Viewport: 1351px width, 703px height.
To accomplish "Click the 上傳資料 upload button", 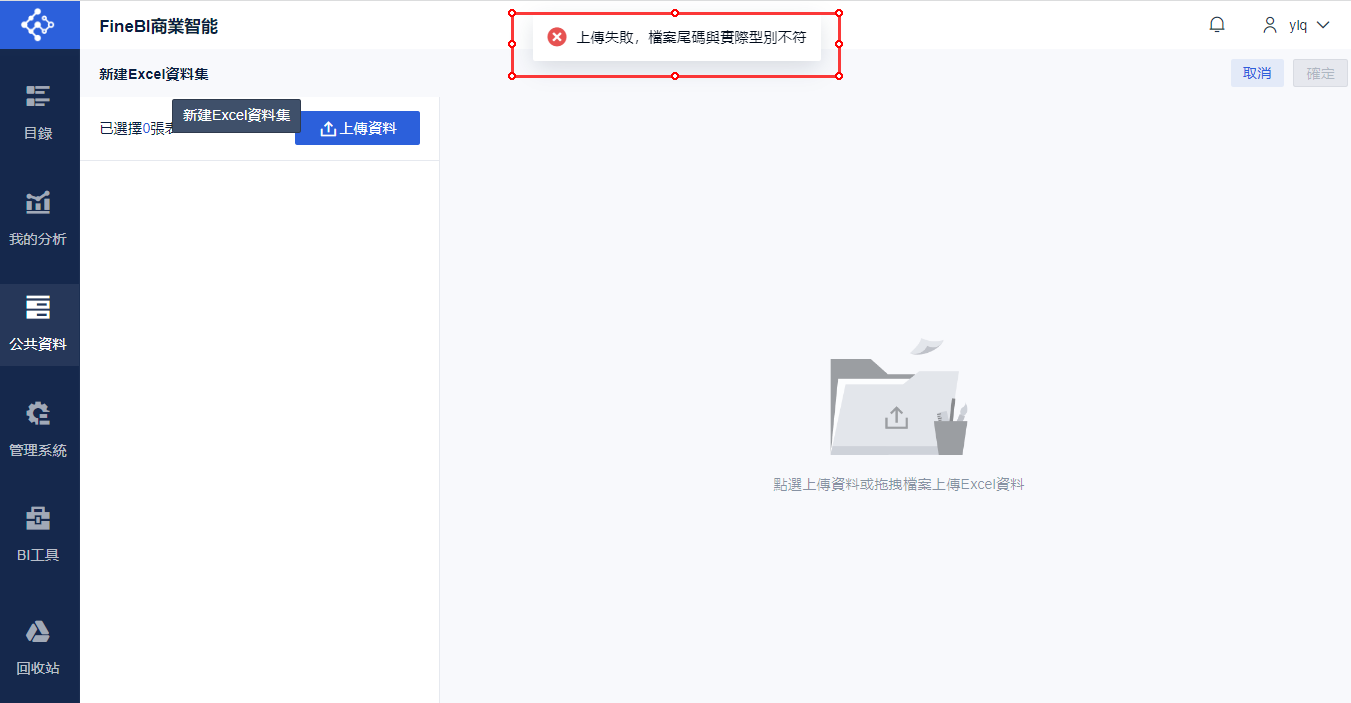I will [x=357, y=128].
